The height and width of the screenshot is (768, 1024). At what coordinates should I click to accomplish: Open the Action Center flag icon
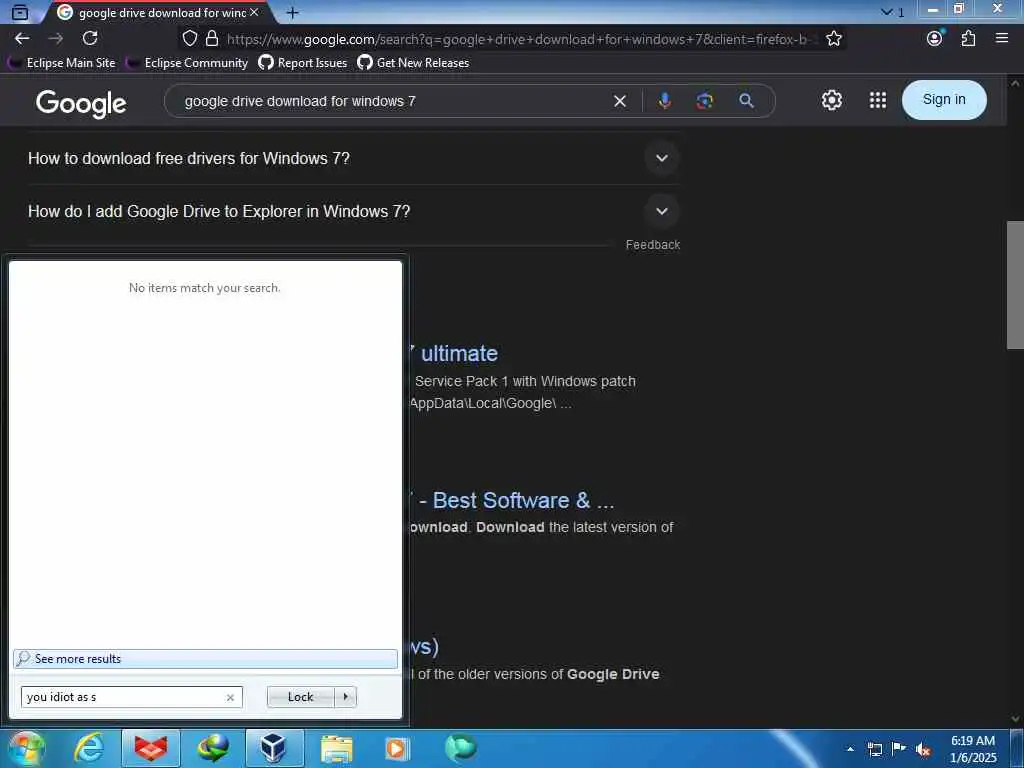(x=899, y=749)
